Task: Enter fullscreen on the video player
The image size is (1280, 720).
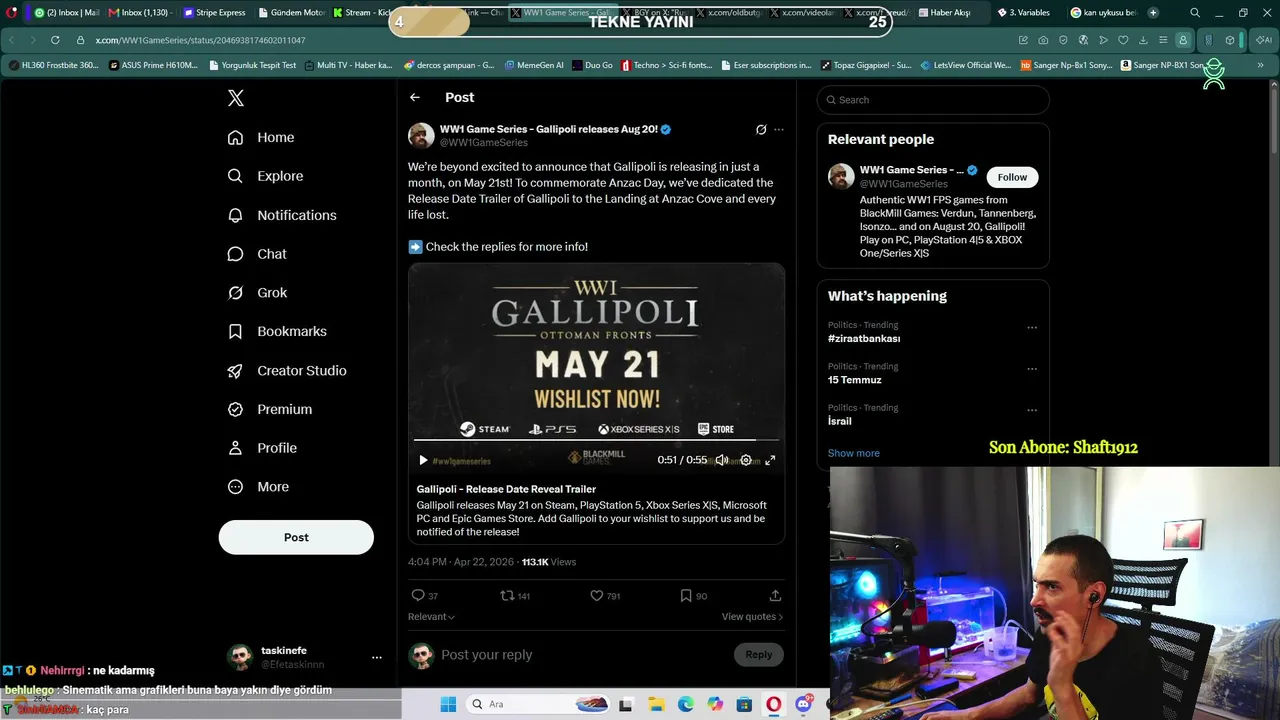Action: tap(770, 460)
